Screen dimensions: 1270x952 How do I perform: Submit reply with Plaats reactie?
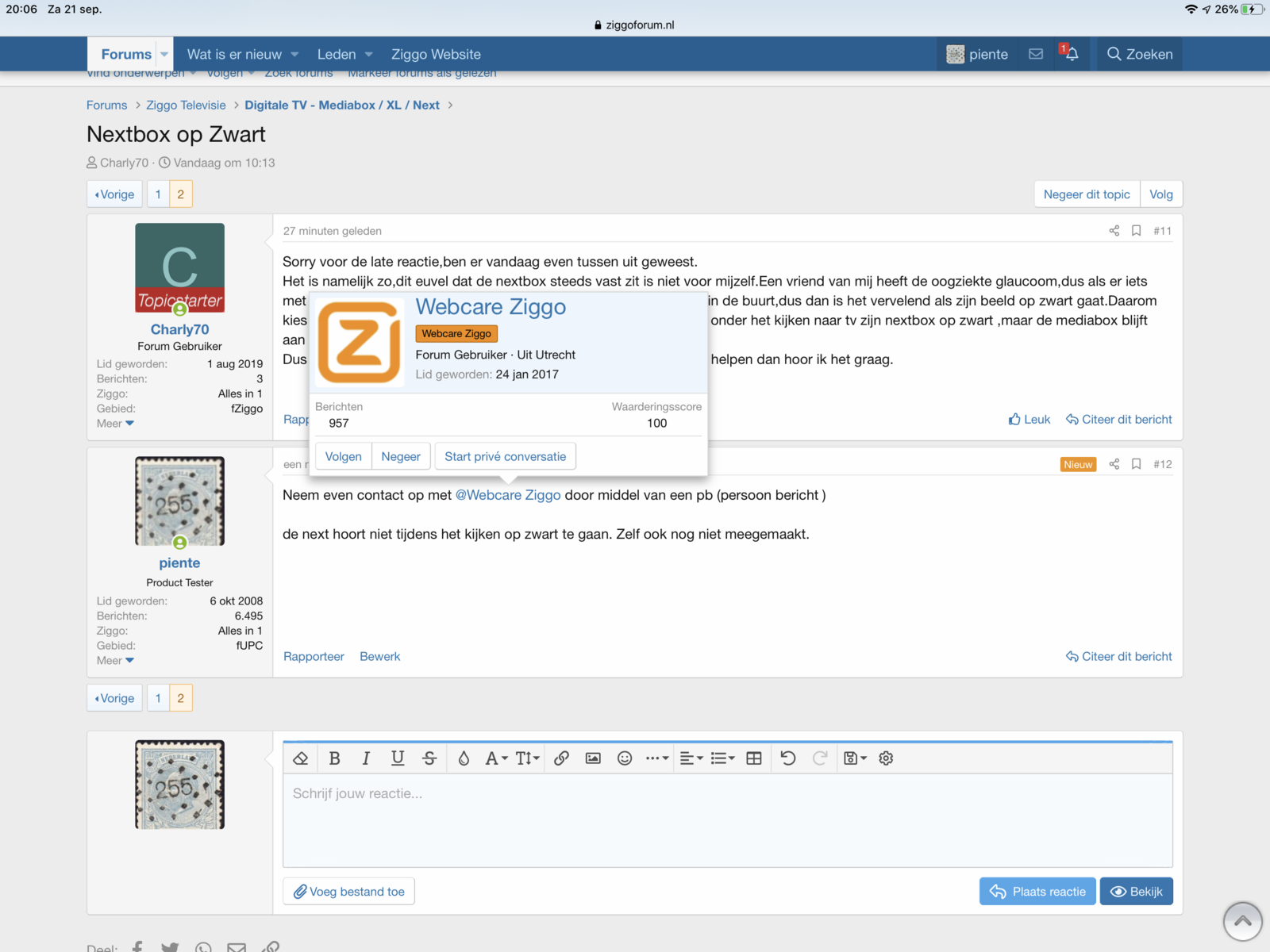1038,892
